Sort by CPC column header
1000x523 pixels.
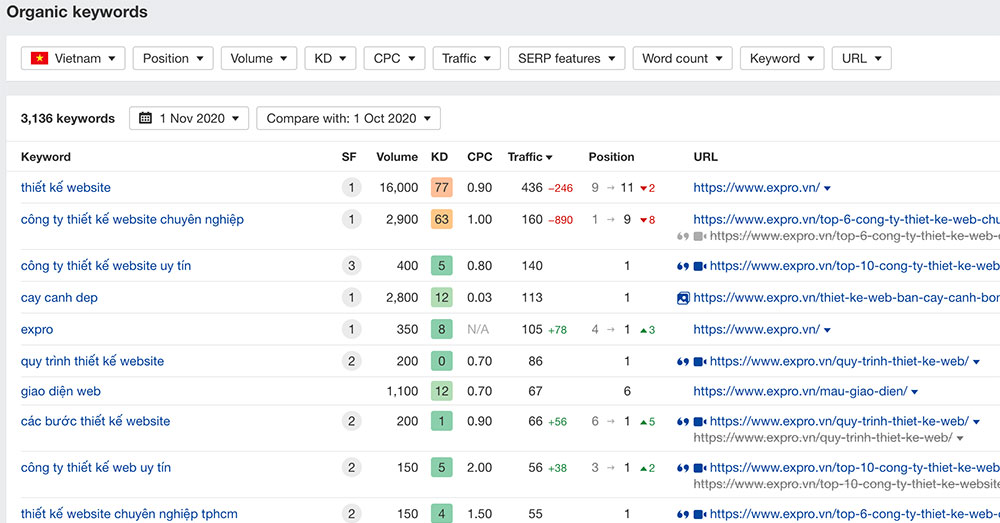pos(480,157)
